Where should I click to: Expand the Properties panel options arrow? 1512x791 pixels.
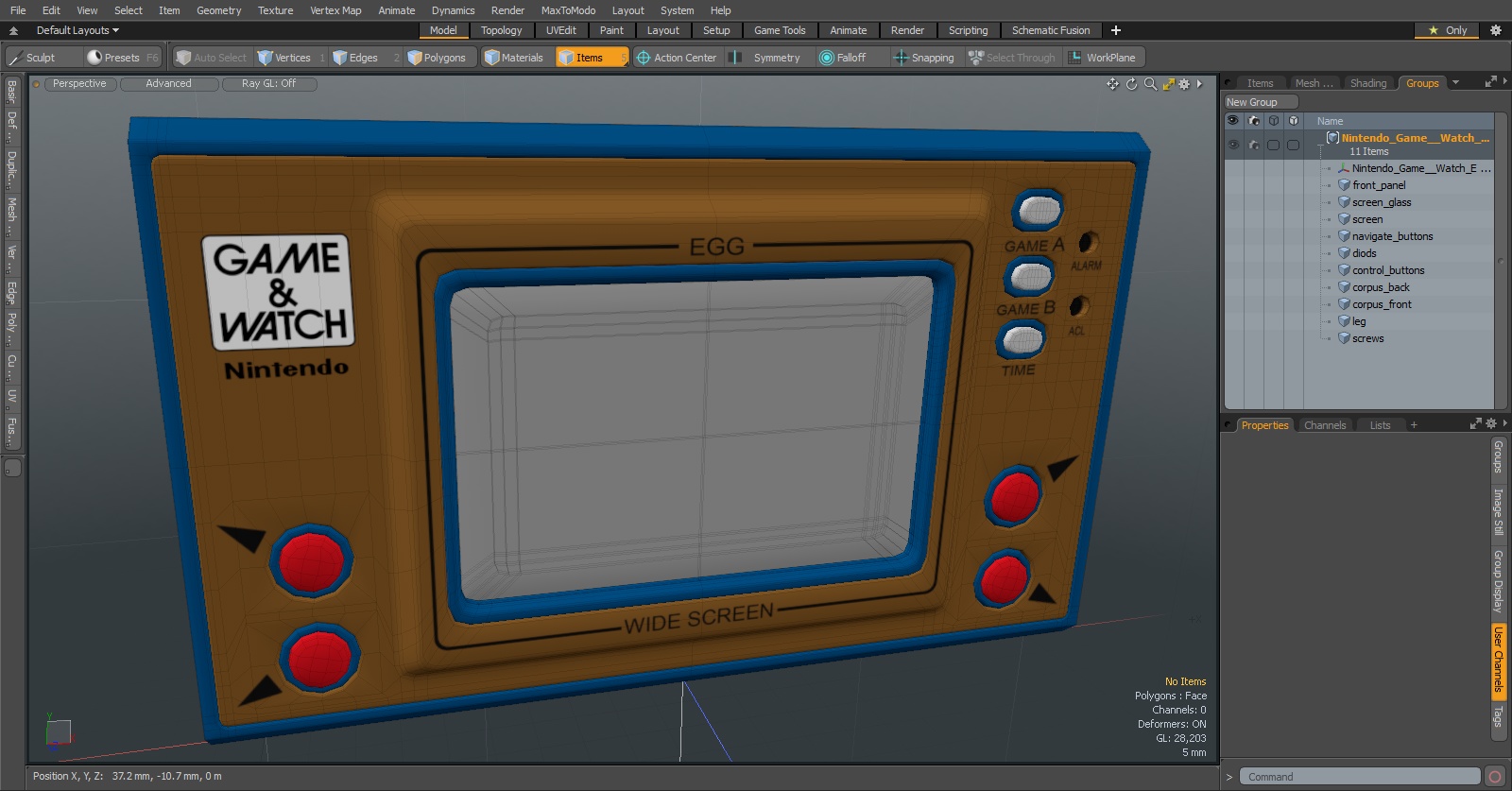coord(1505,423)
